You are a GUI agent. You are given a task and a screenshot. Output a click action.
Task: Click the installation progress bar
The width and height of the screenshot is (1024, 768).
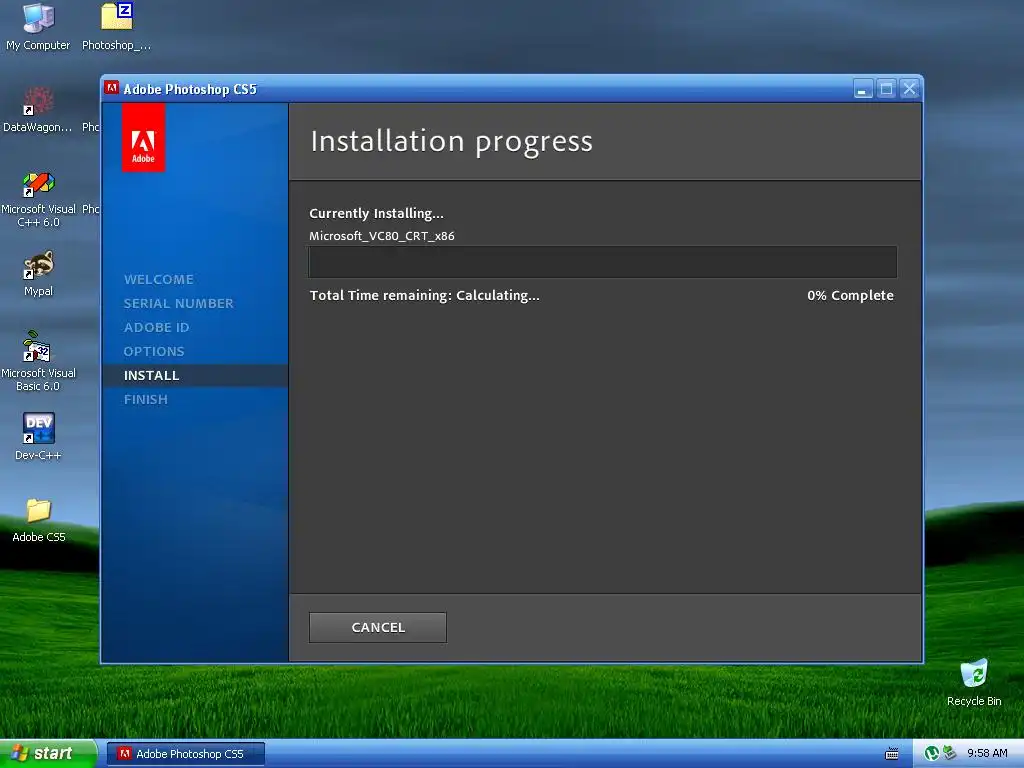pos(602,262)
